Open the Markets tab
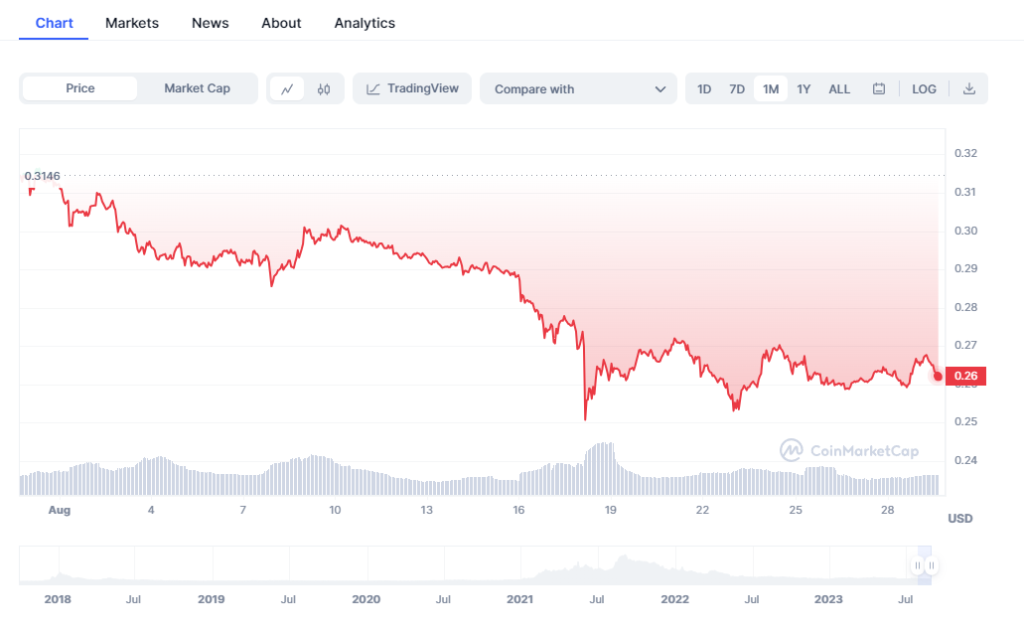Image resolution: width=1024 pixels, height=634 pixels. point(132,23)
